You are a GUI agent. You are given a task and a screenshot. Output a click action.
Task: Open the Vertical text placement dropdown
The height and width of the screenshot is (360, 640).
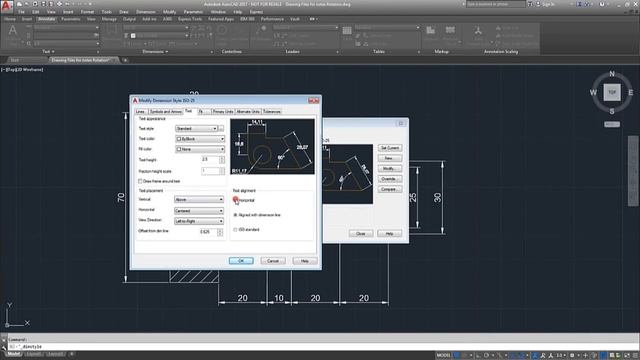coord(199,200)
